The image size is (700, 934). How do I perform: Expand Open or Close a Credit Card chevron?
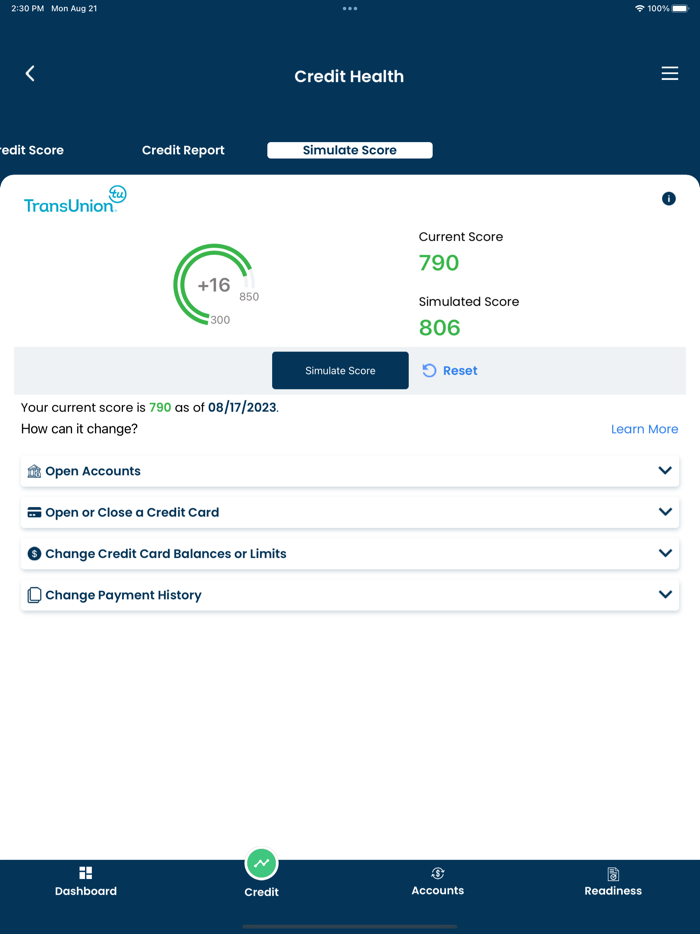pos(665,512)
